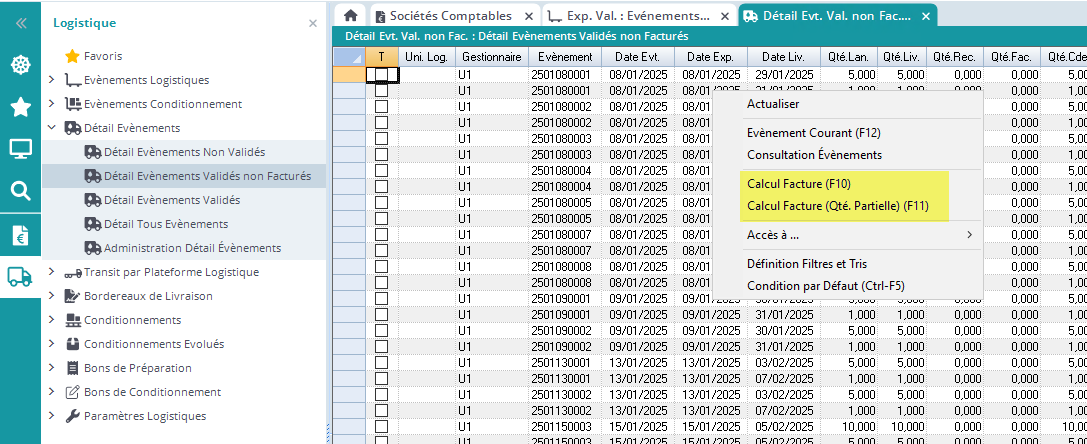Click the magnifier search icon in sidebar

click(20, 191)
